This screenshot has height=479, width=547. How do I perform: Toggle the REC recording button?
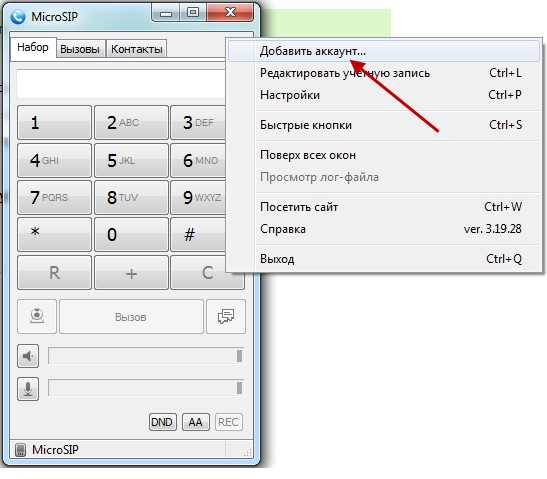point(228,422)
